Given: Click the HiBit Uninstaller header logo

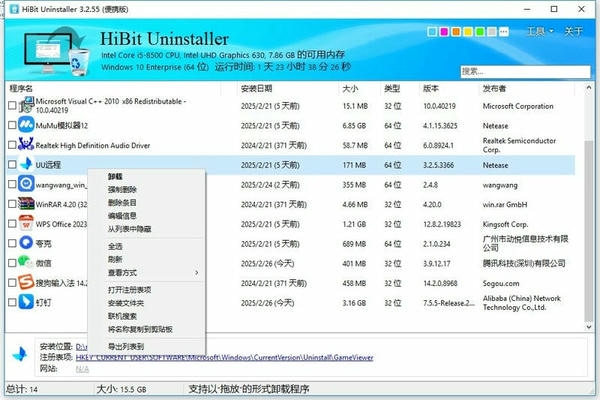Looking at the screenshot, I should coord(56,51).
